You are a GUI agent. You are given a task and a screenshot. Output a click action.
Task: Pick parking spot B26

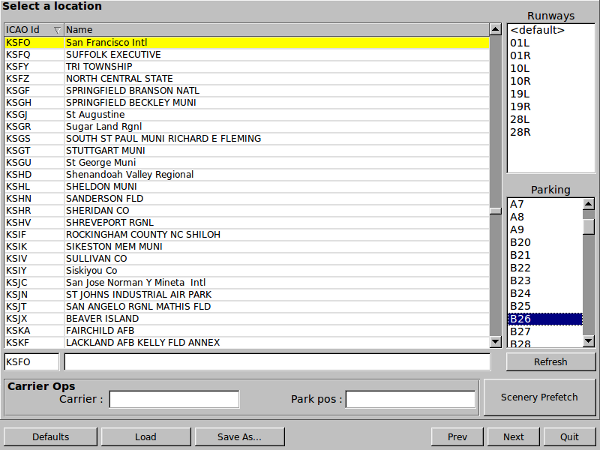pos(544,319)
